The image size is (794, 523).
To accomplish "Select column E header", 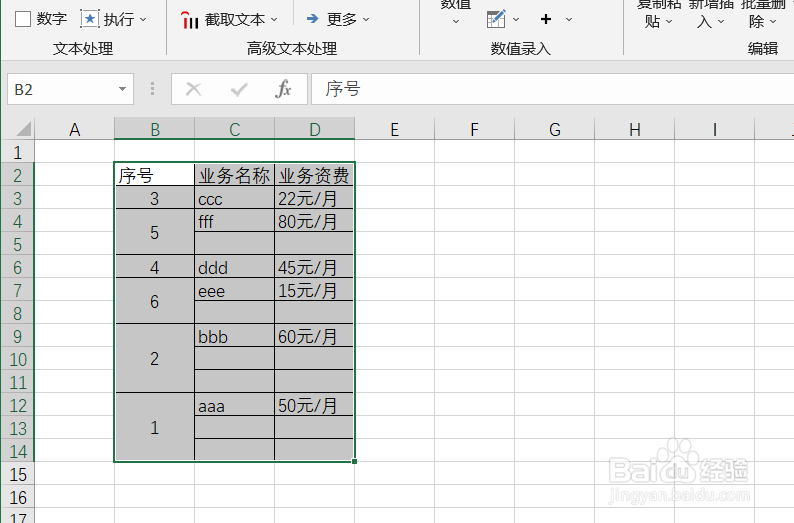I will click(x=394, y=129).
